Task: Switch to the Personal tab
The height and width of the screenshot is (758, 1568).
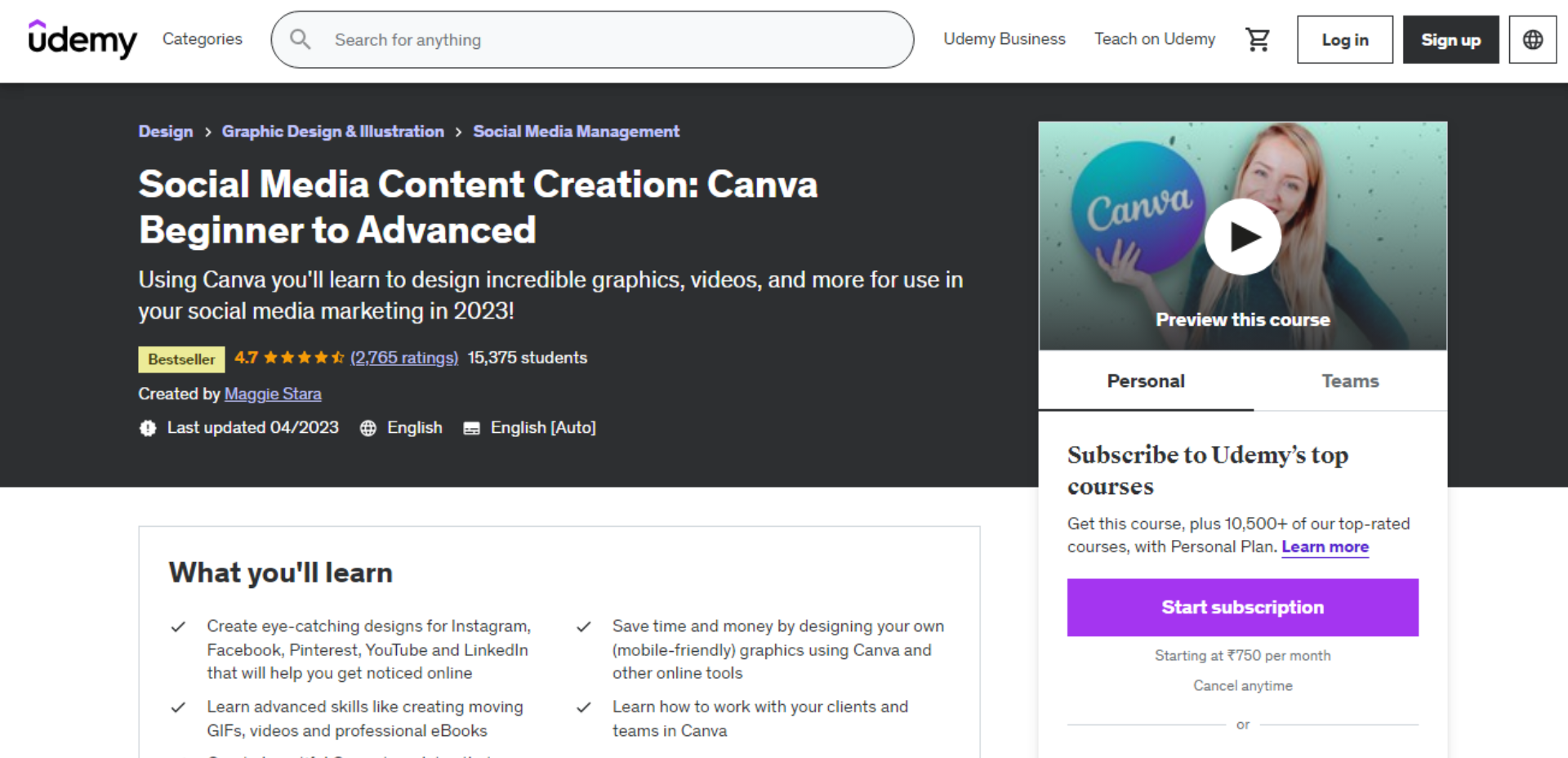Action: [x=1146, y=381]
